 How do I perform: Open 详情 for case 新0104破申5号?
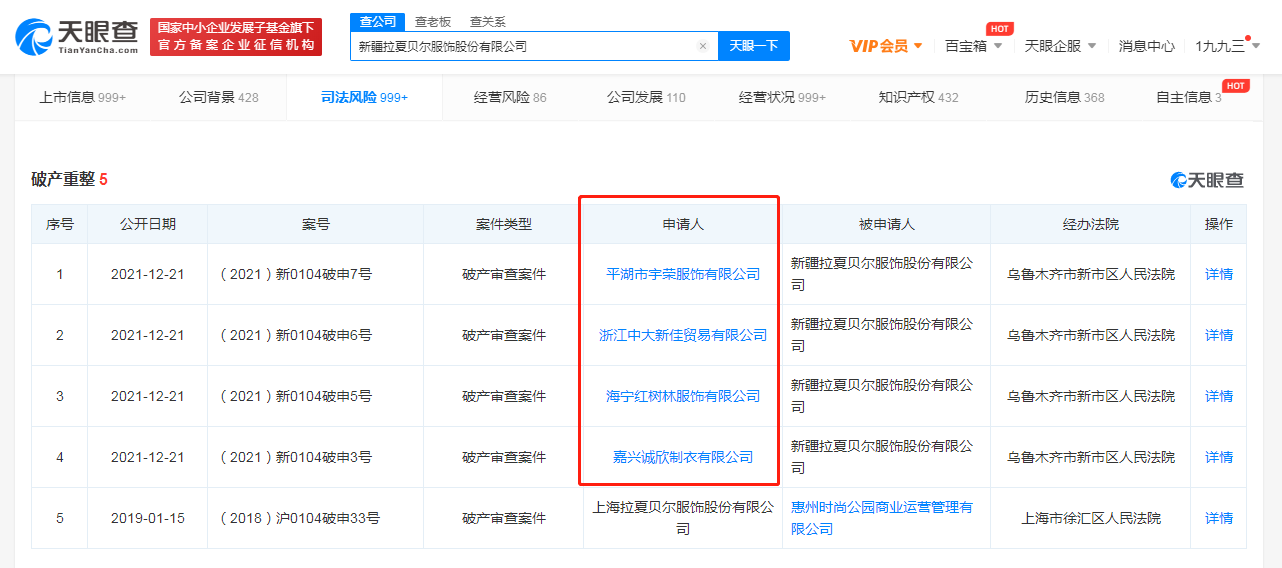(x=1219, y=396)
